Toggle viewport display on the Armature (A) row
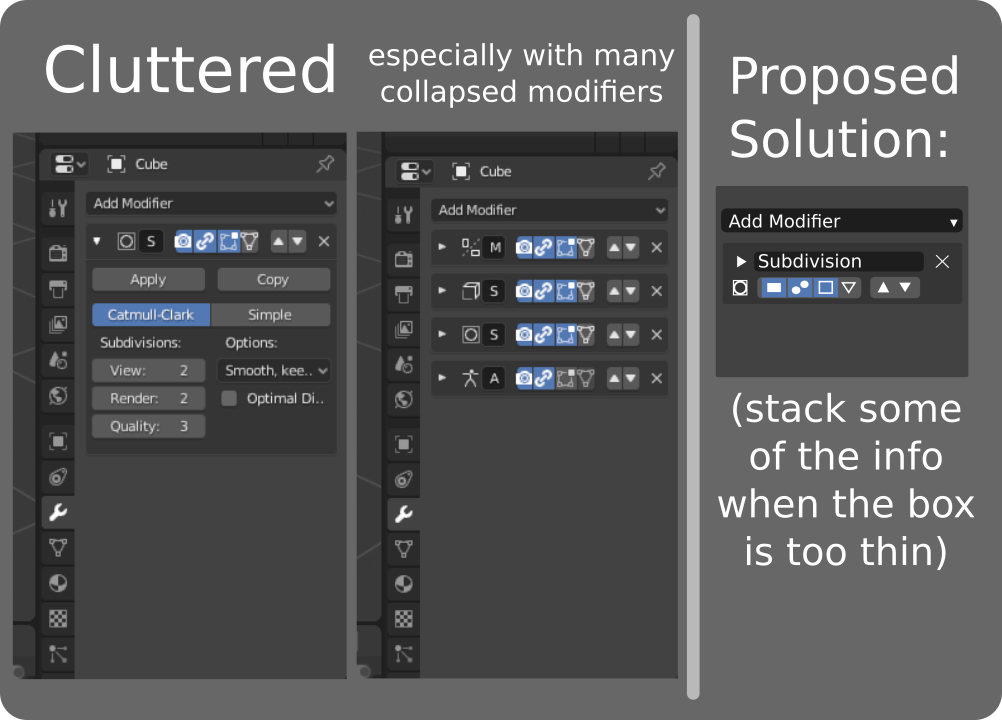Image resolution: width=1002 pixels, height=720 pixels. 543,378
